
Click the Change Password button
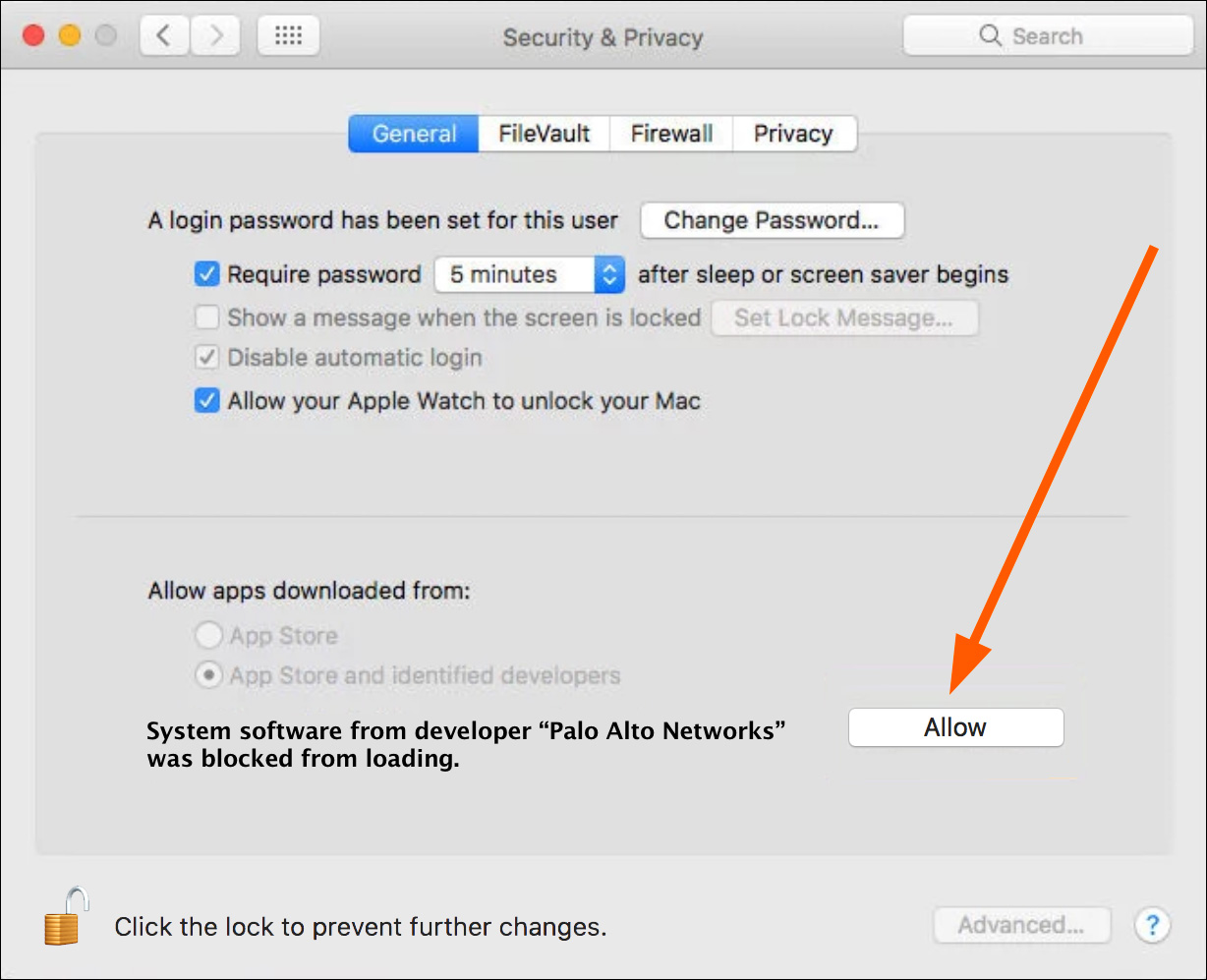(x=772, y=220)
